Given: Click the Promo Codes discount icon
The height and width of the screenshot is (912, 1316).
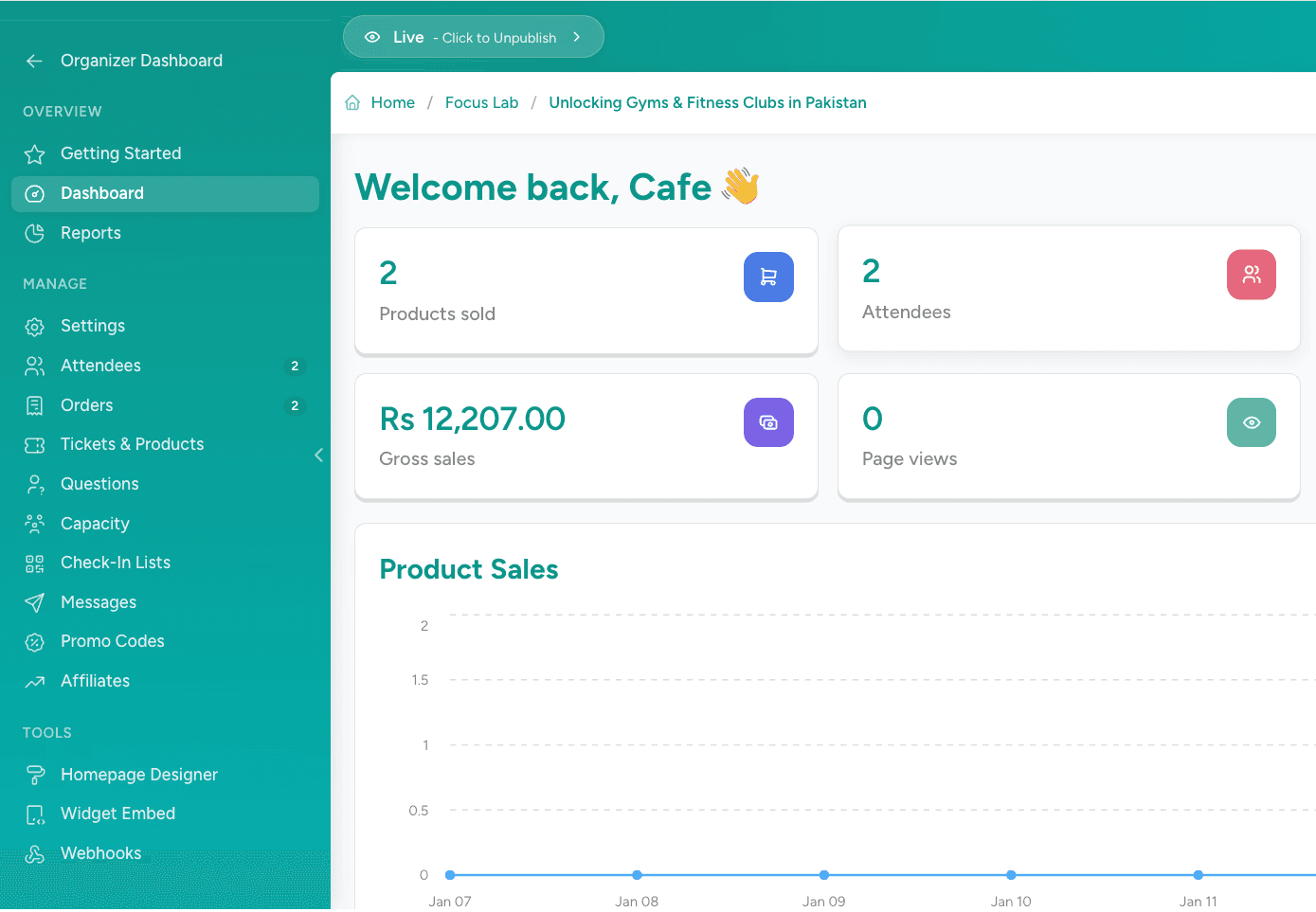Looking at the screenshot, I should 35,642.
